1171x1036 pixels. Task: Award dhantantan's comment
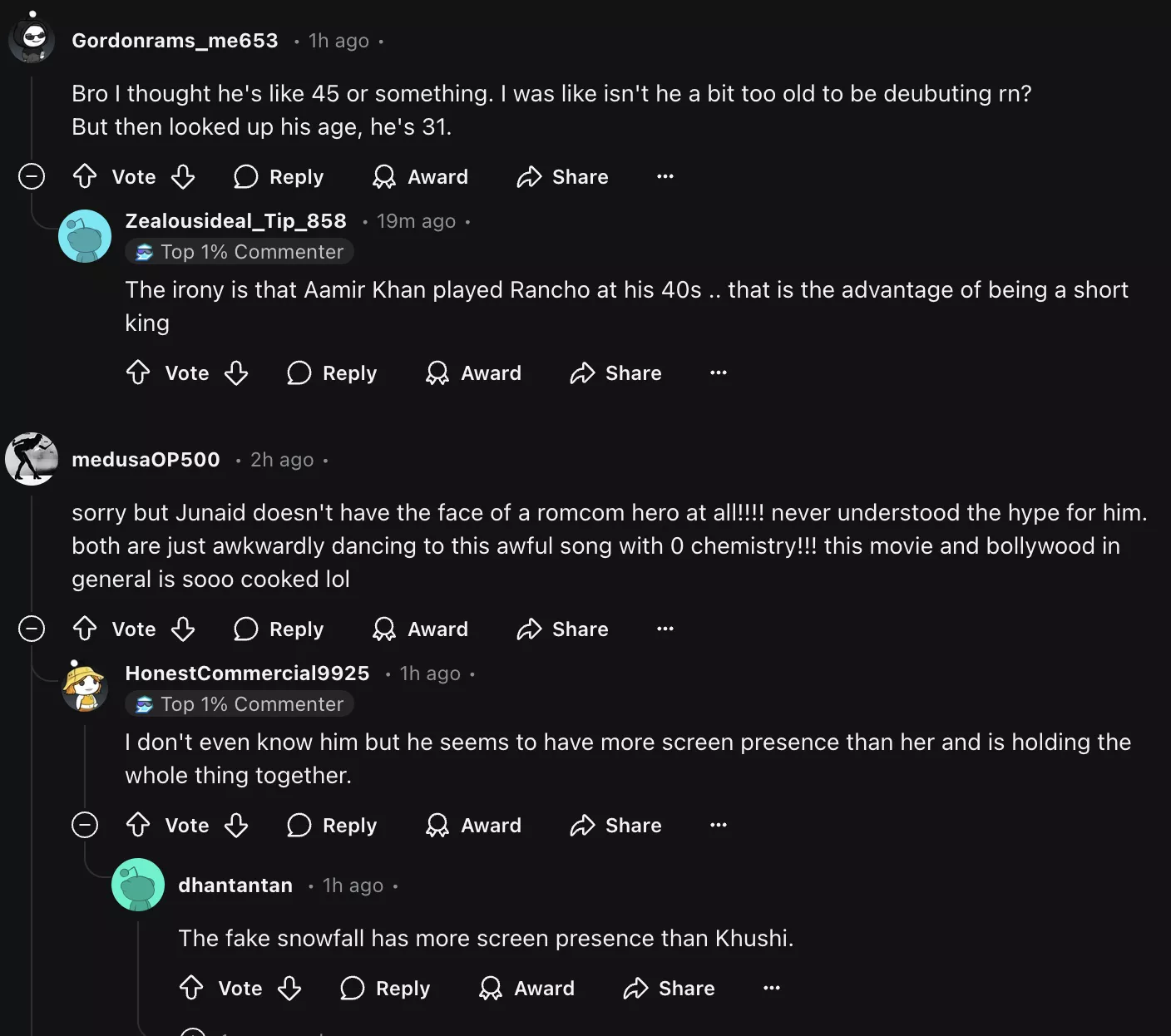click(526, 988)
